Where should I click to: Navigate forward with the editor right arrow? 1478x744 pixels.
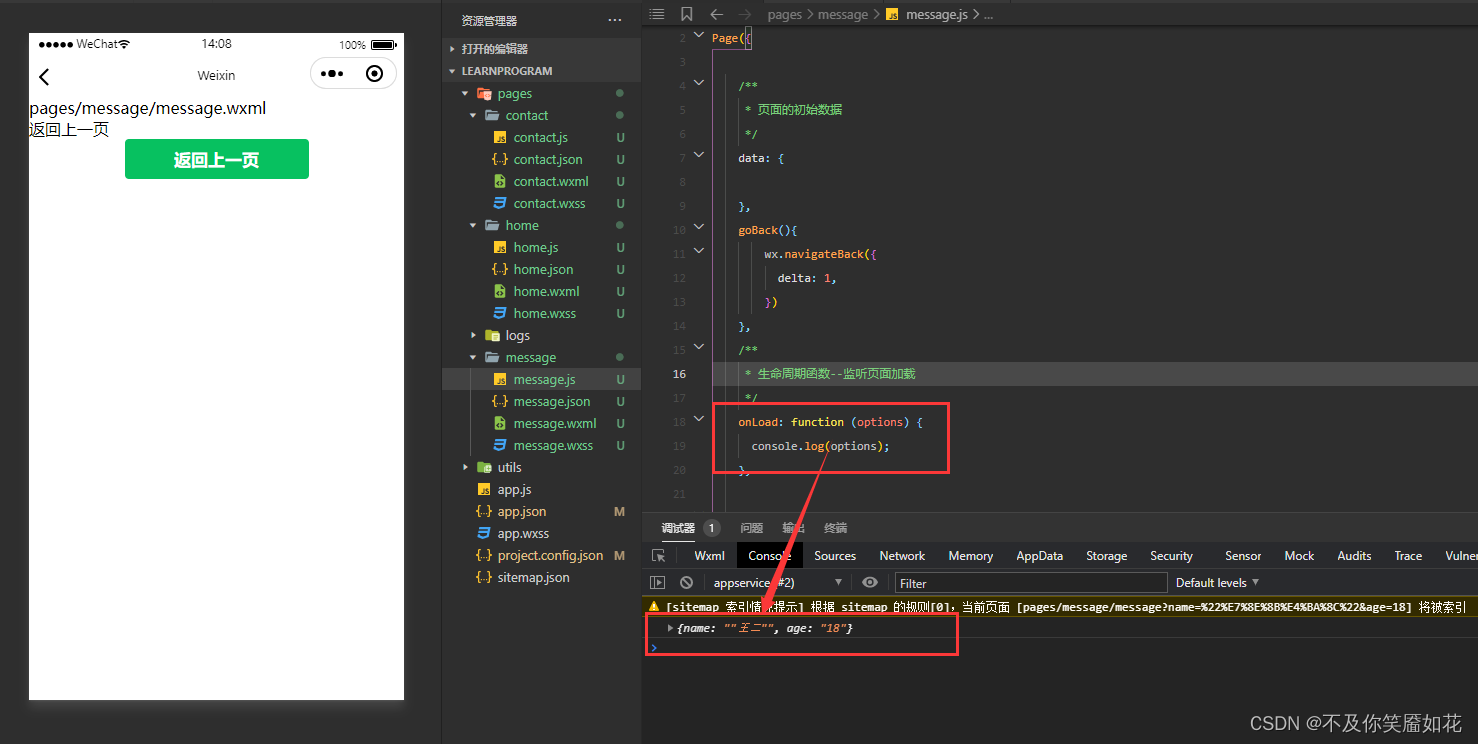pyautogui.click(x=744, y=14)
